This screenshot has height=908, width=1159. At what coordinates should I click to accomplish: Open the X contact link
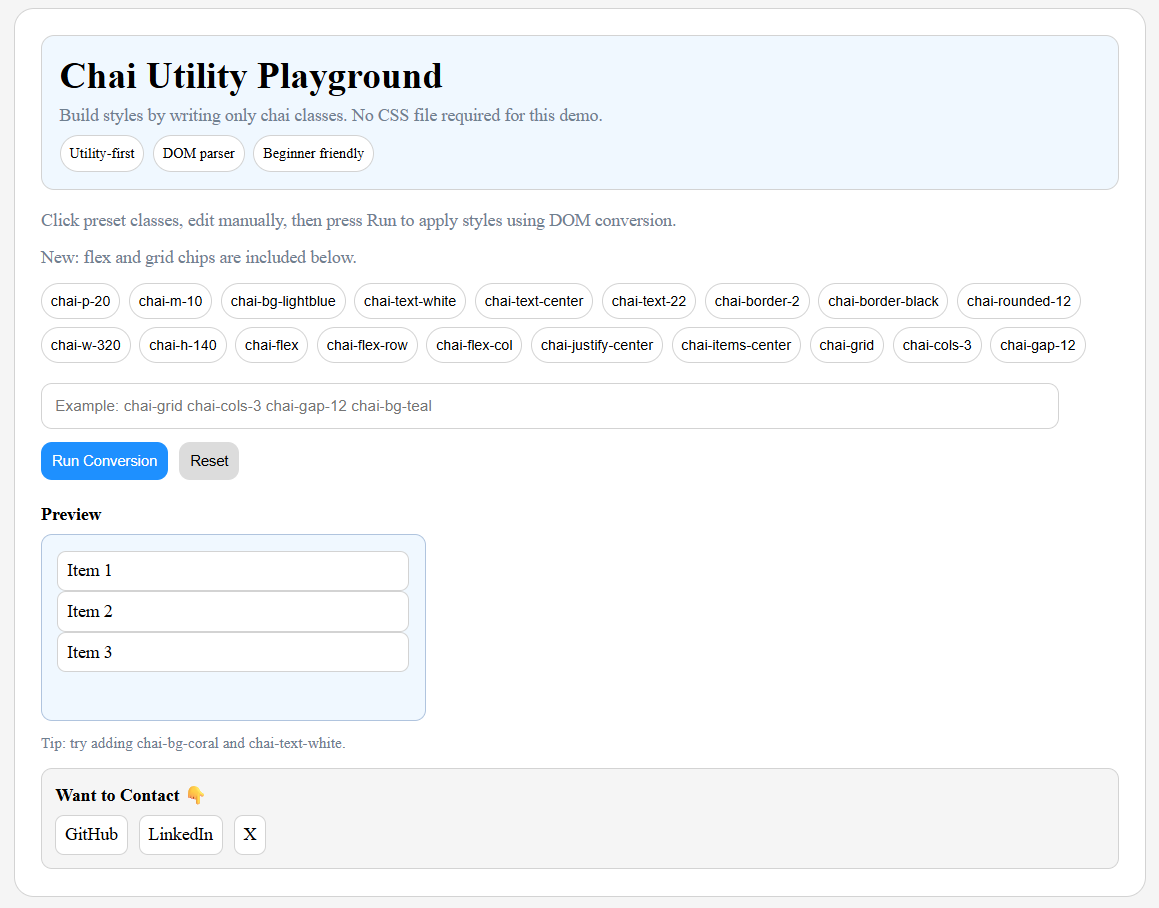click(x=250, y=835)
